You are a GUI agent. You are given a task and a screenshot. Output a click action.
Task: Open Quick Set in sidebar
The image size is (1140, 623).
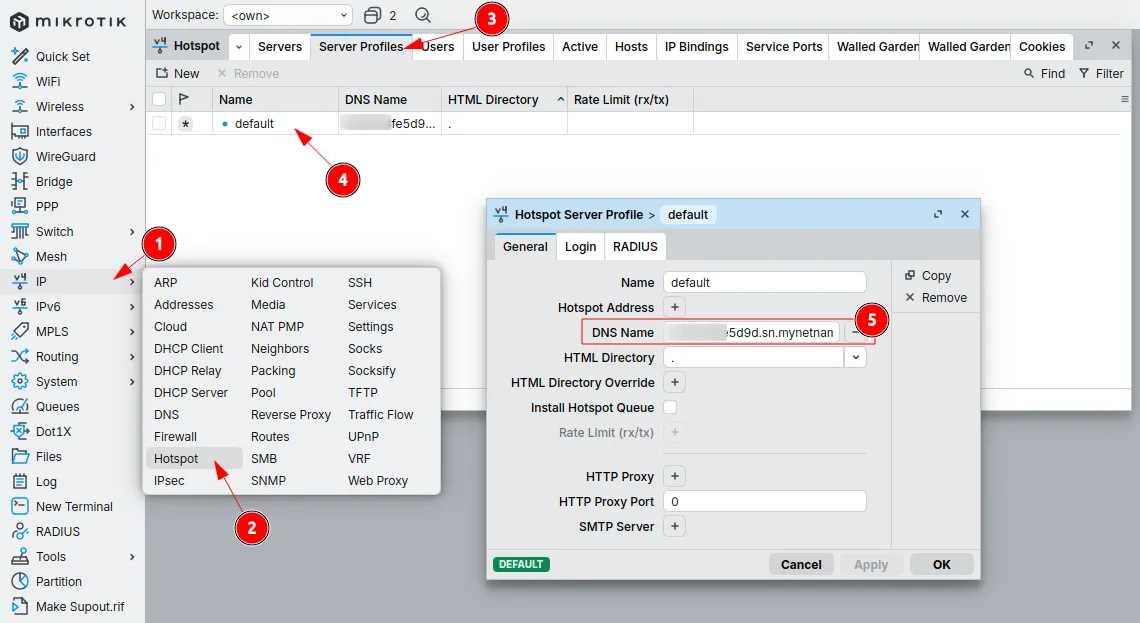pos(63,57)
